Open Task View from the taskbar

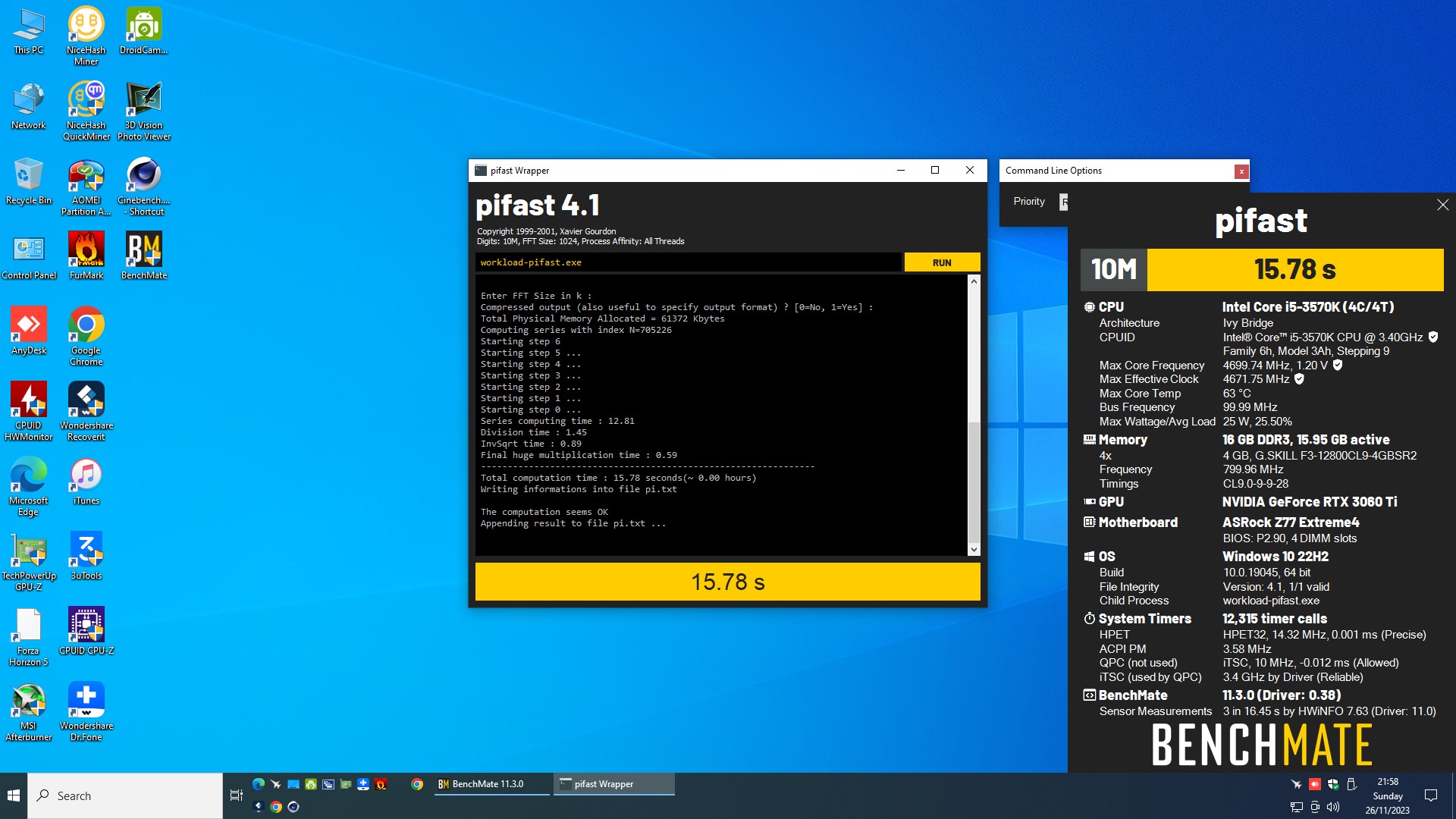coord(236,795)
